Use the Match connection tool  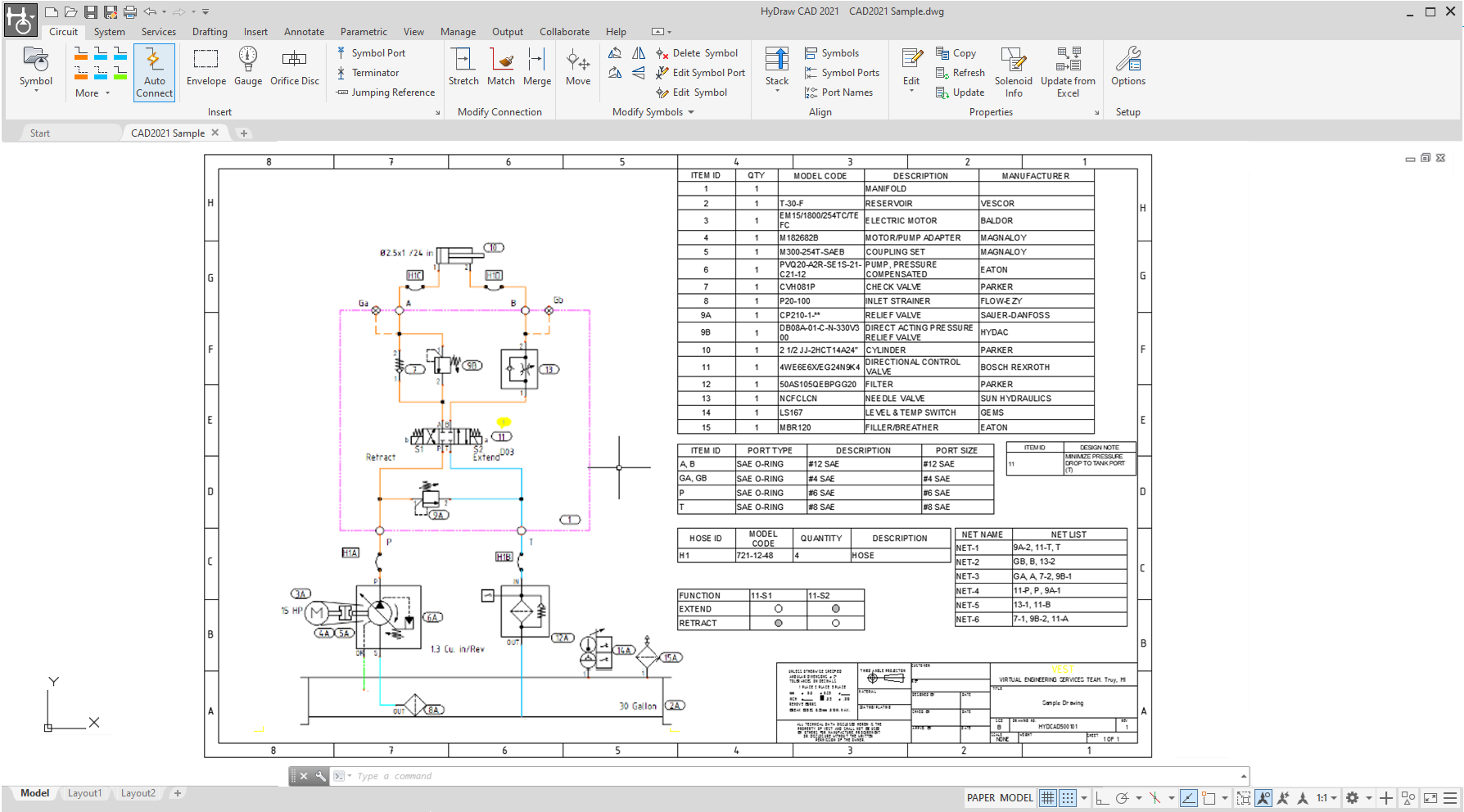(501, 66)
